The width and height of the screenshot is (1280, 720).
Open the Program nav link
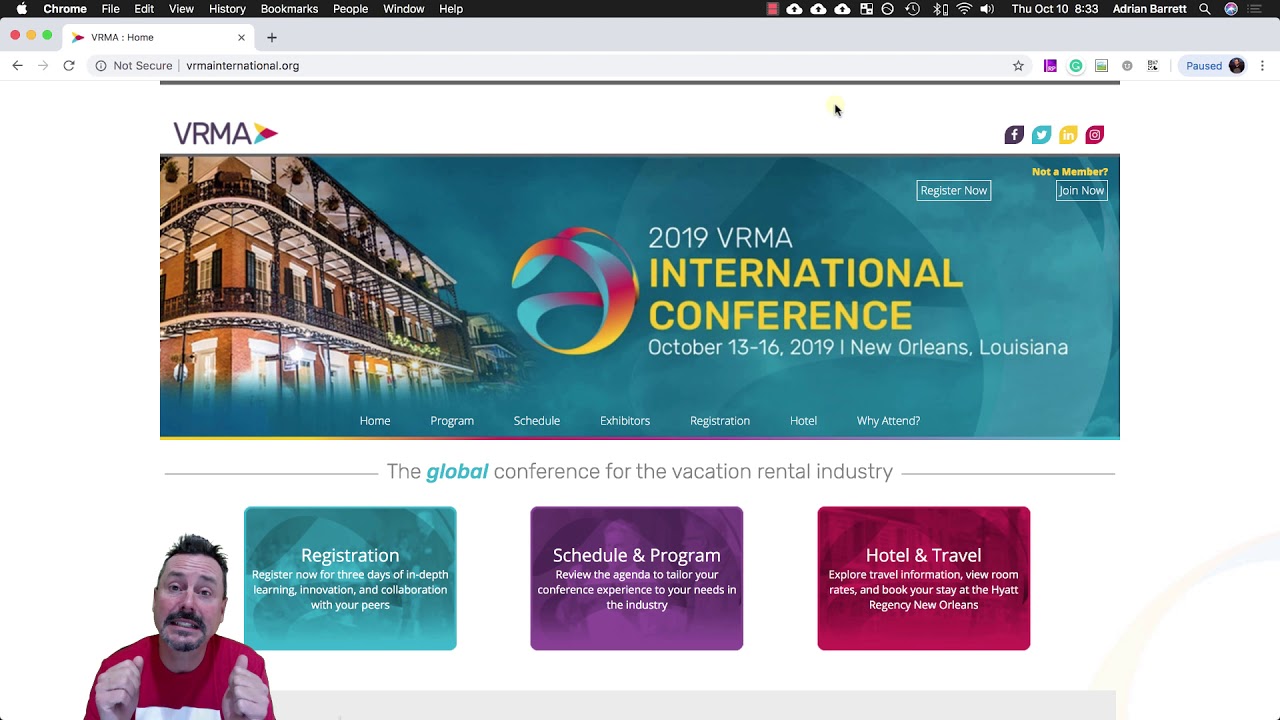point(452,421)
